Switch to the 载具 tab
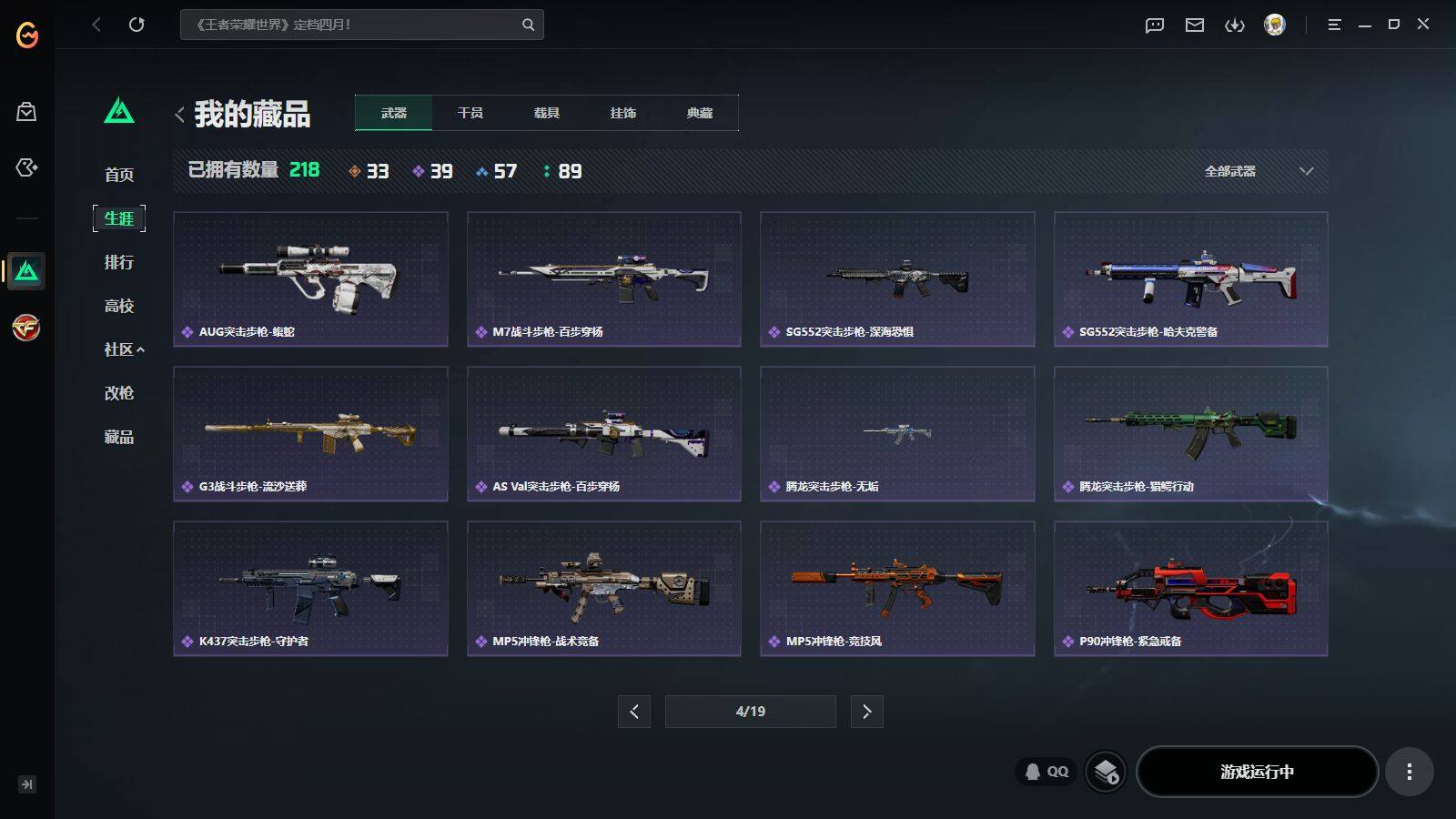Viewport: 1456px width, 819px height. 547,113
